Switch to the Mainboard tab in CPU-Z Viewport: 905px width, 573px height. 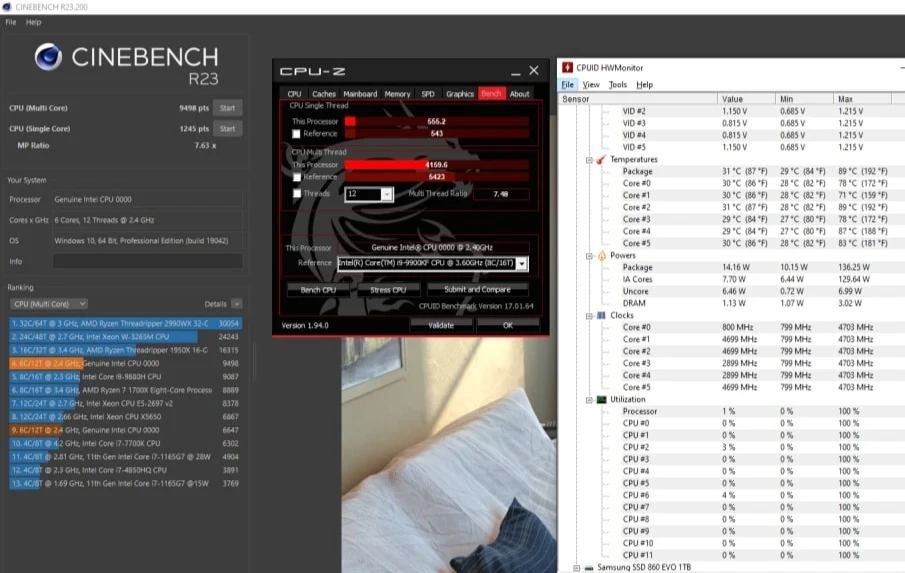tap(360, 93)
